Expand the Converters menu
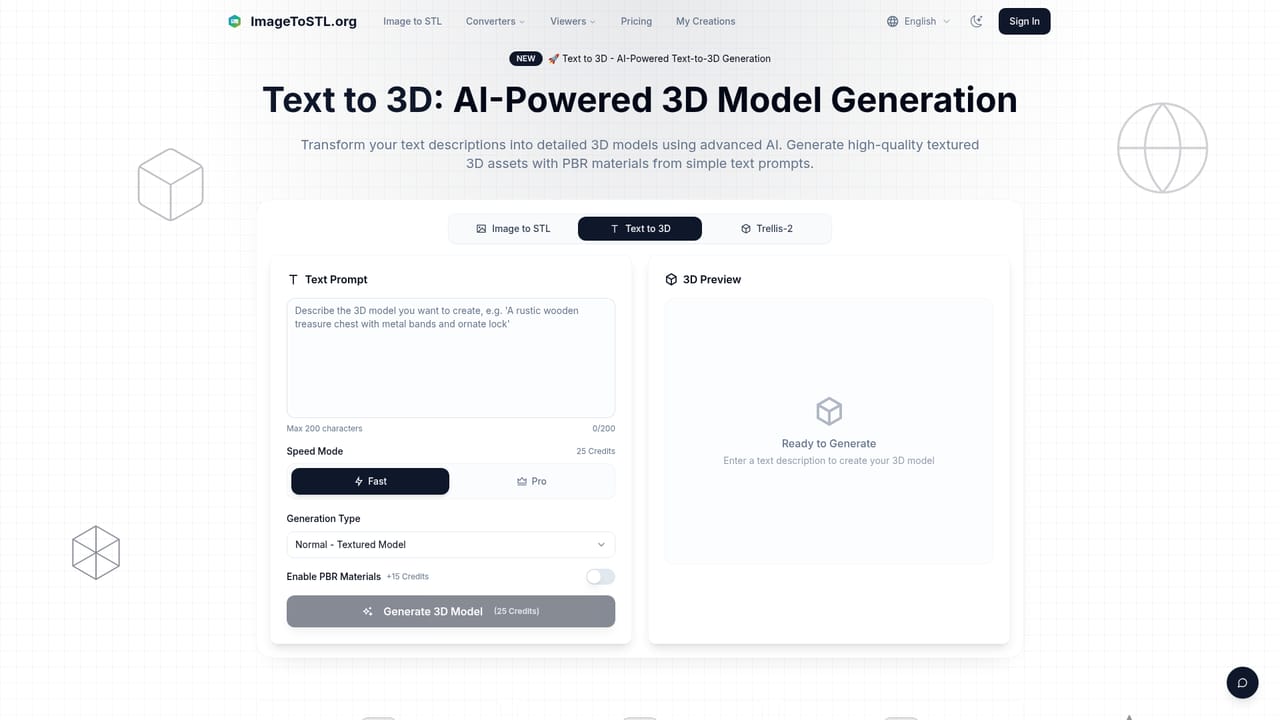1280x720 pixels. (496, 21)
